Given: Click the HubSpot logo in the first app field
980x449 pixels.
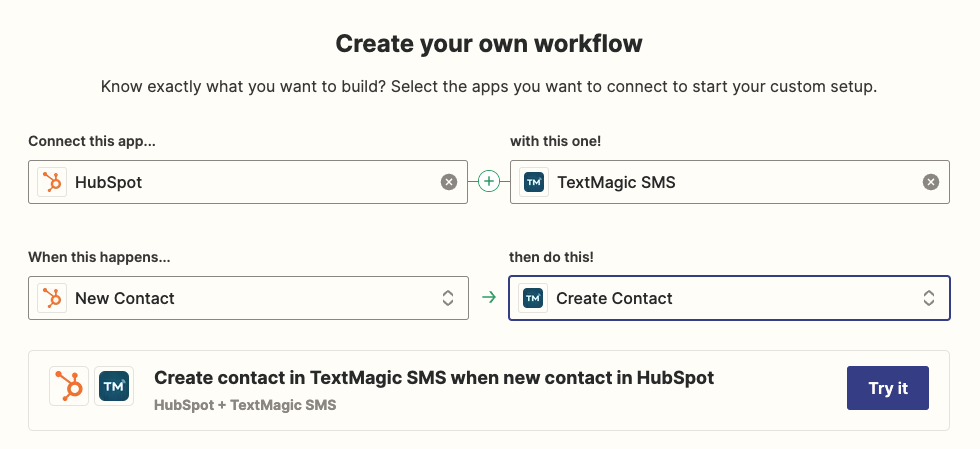Looking at the screenshot, I should click(x=52, y=182).
